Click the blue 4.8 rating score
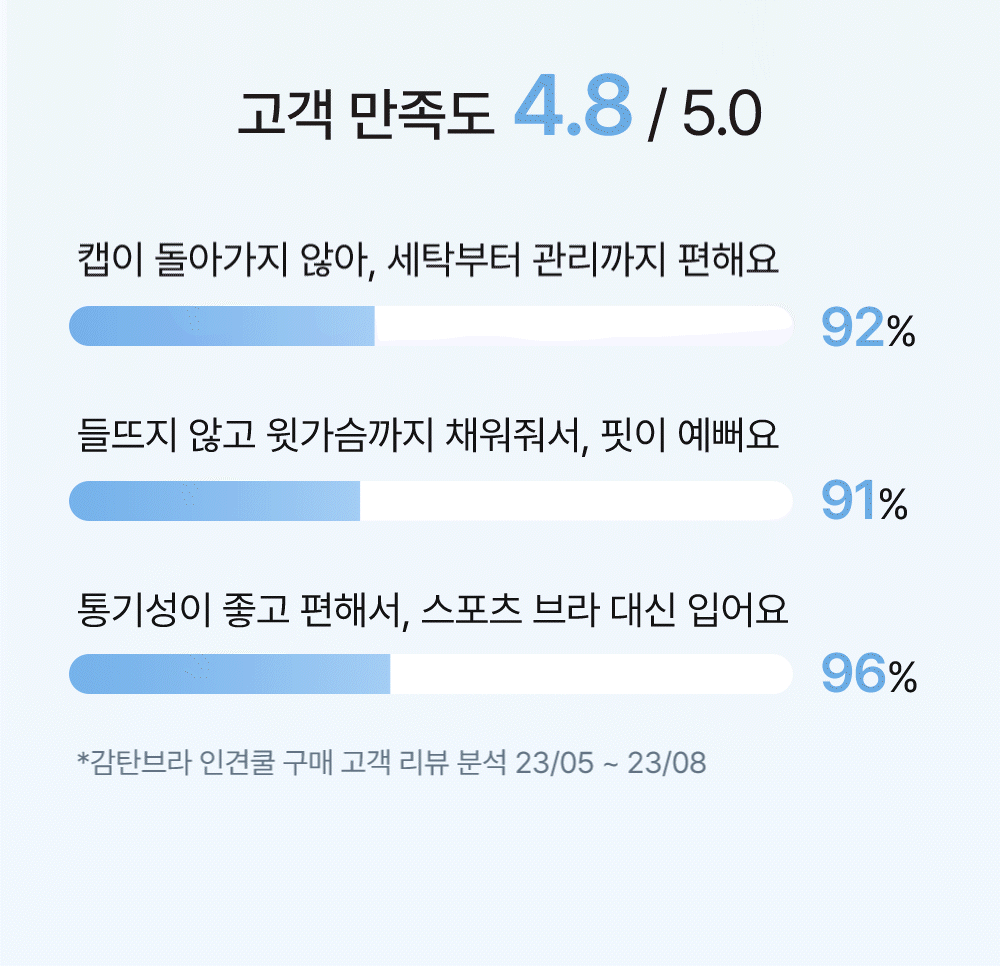Image resolution: width=1000 pixels, height=966 pixels. pos(573,105)
